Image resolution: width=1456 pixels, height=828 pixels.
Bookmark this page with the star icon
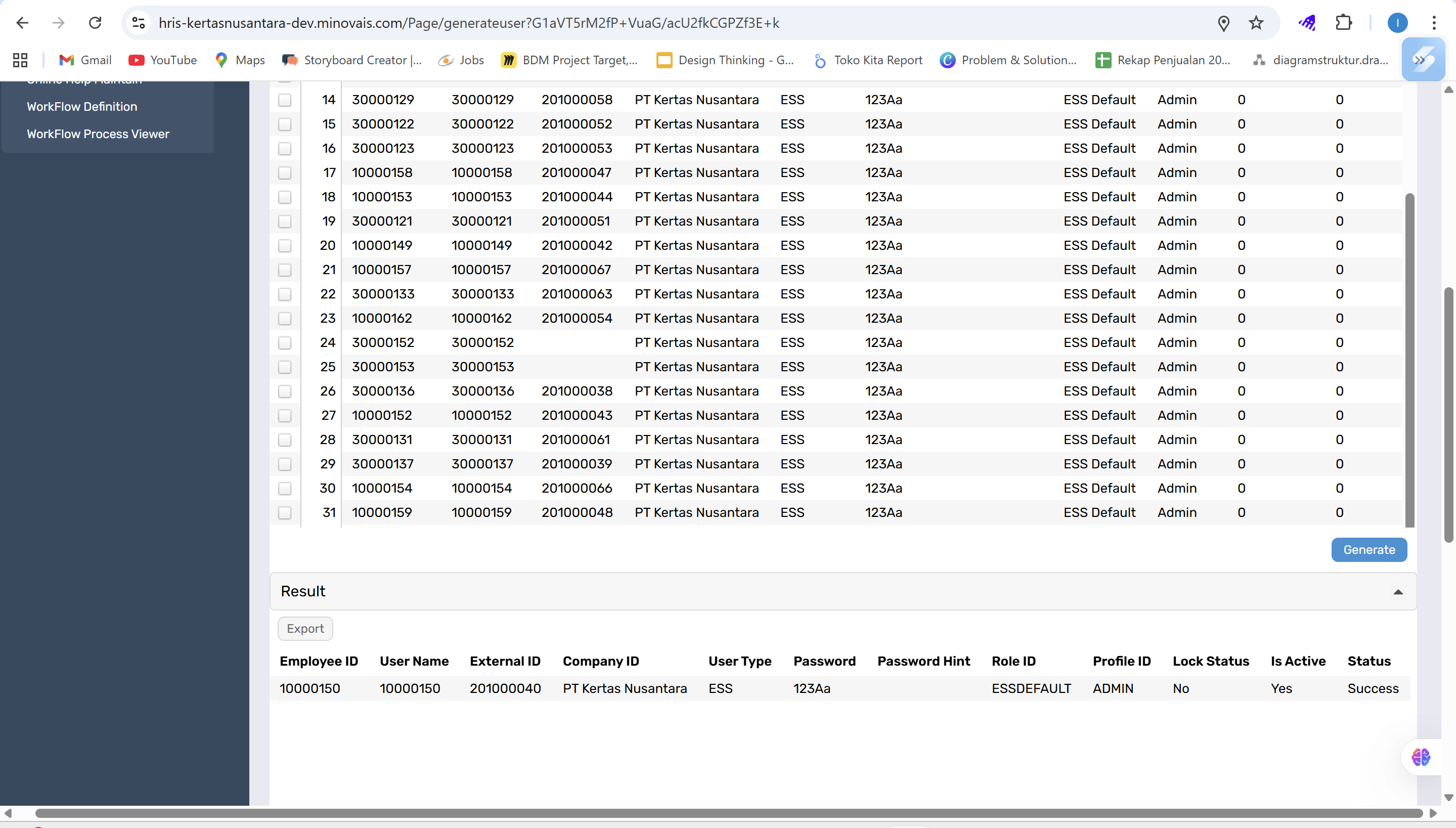1256,23
